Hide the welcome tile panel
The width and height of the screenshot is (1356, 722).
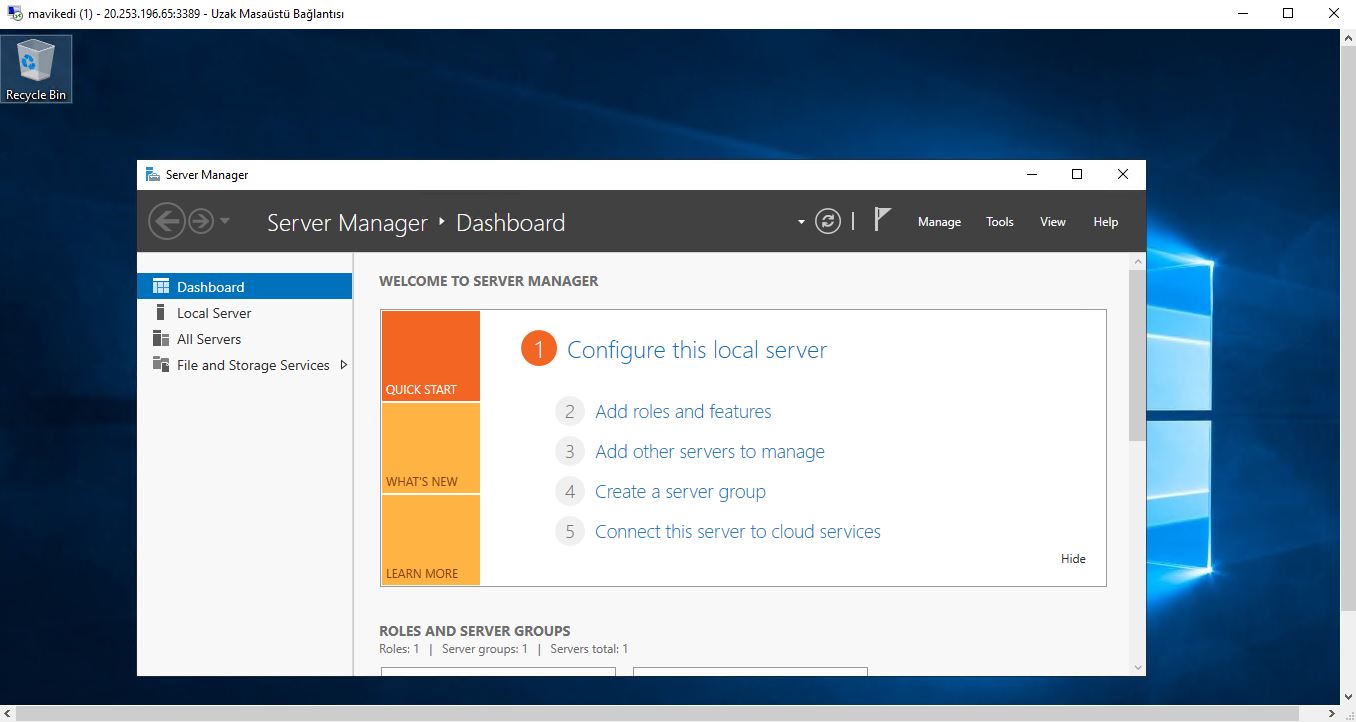[1073, 559]
